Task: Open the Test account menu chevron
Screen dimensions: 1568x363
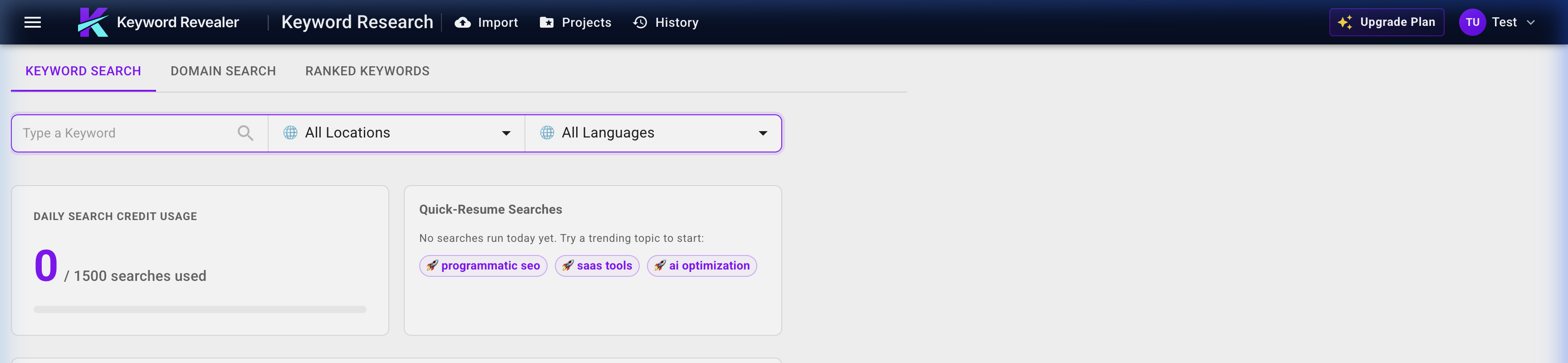Action: click(x=1531, y=23)
